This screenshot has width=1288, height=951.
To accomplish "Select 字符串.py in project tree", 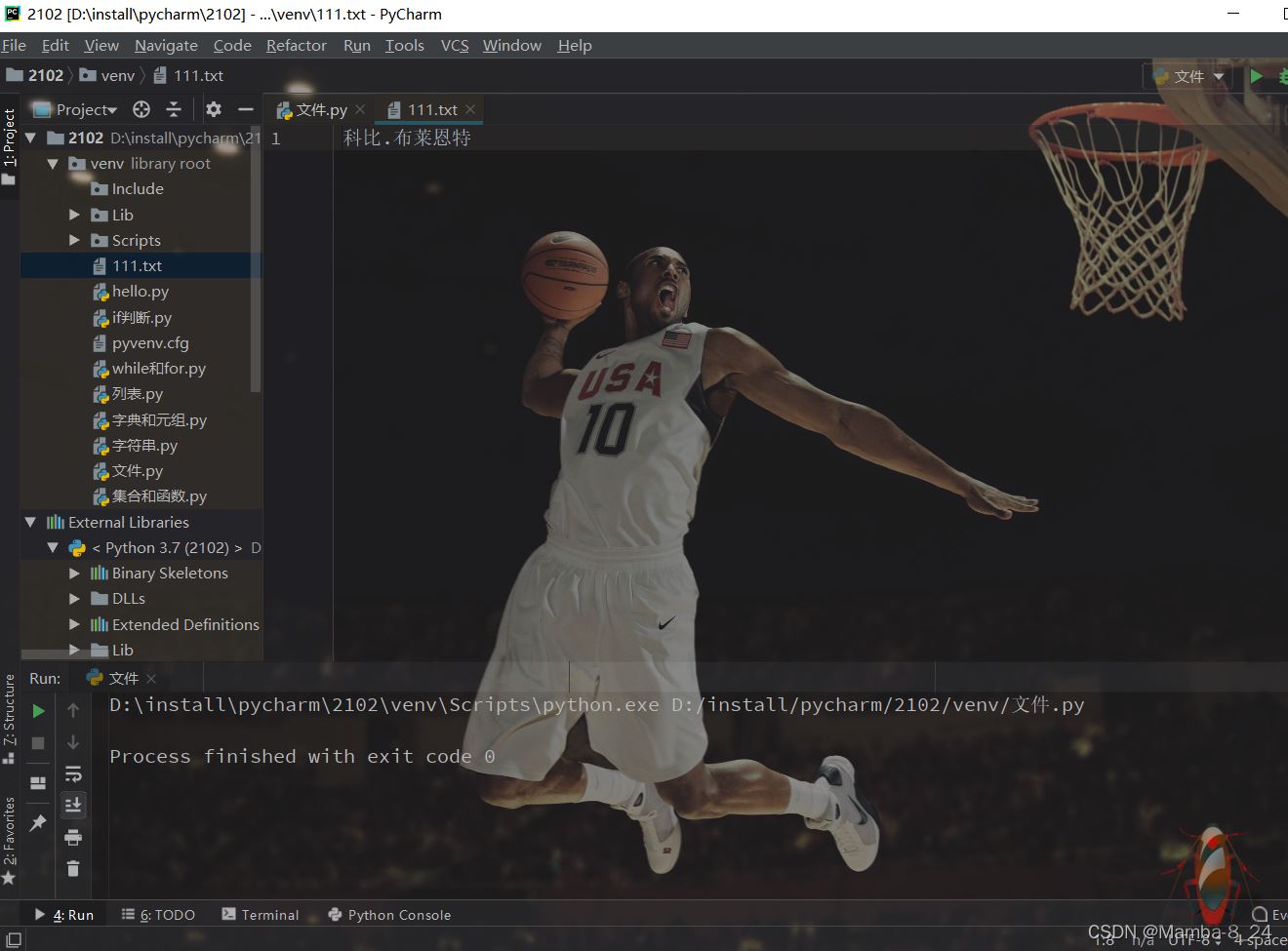I will pyautogui.click(x=144, y=446).
